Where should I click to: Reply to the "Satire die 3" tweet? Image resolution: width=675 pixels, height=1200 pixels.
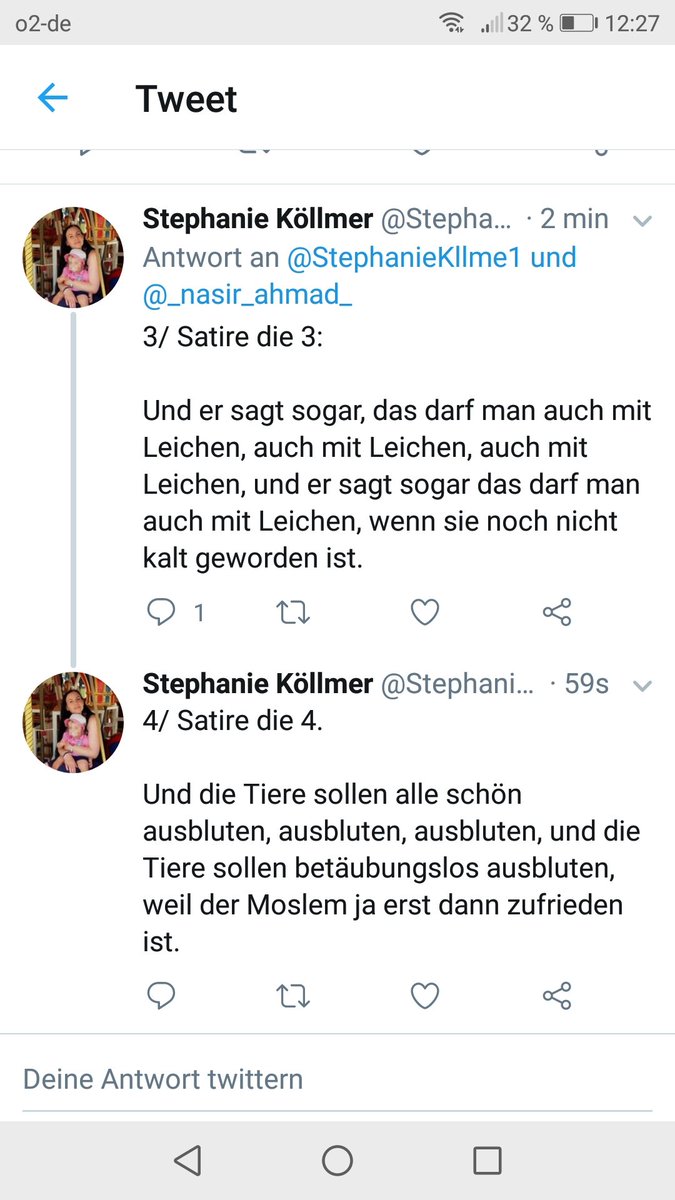(x=161, y=612)
